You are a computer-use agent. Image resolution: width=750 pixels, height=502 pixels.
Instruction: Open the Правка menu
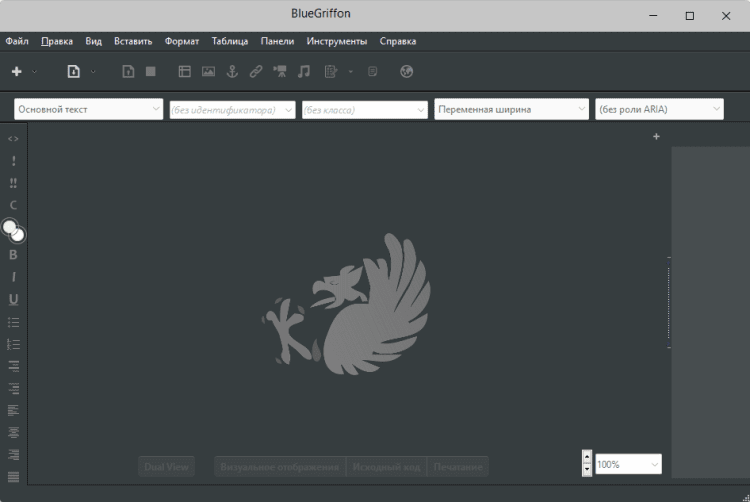pos(57,41)
